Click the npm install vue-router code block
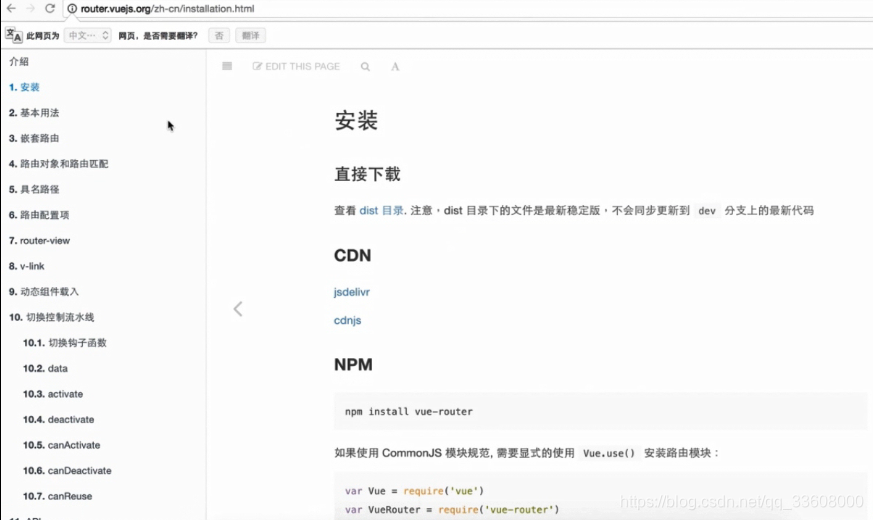This screenshot has width=873, height=520. pos(600,412)
